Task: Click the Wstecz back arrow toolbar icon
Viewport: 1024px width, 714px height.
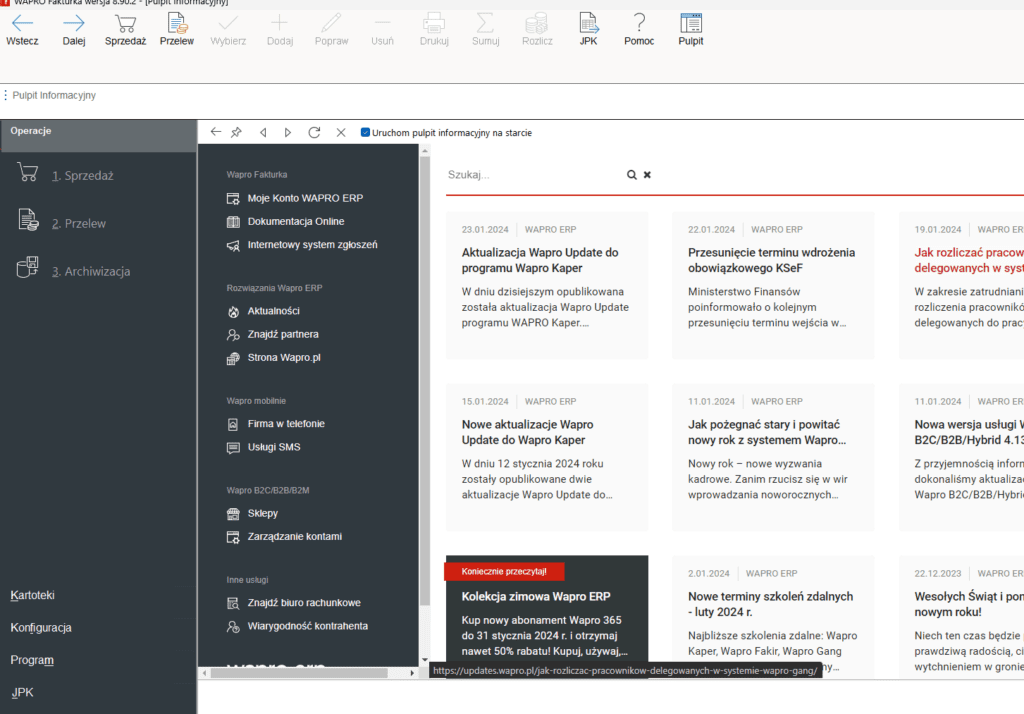Action: click(x=22, y=24)
